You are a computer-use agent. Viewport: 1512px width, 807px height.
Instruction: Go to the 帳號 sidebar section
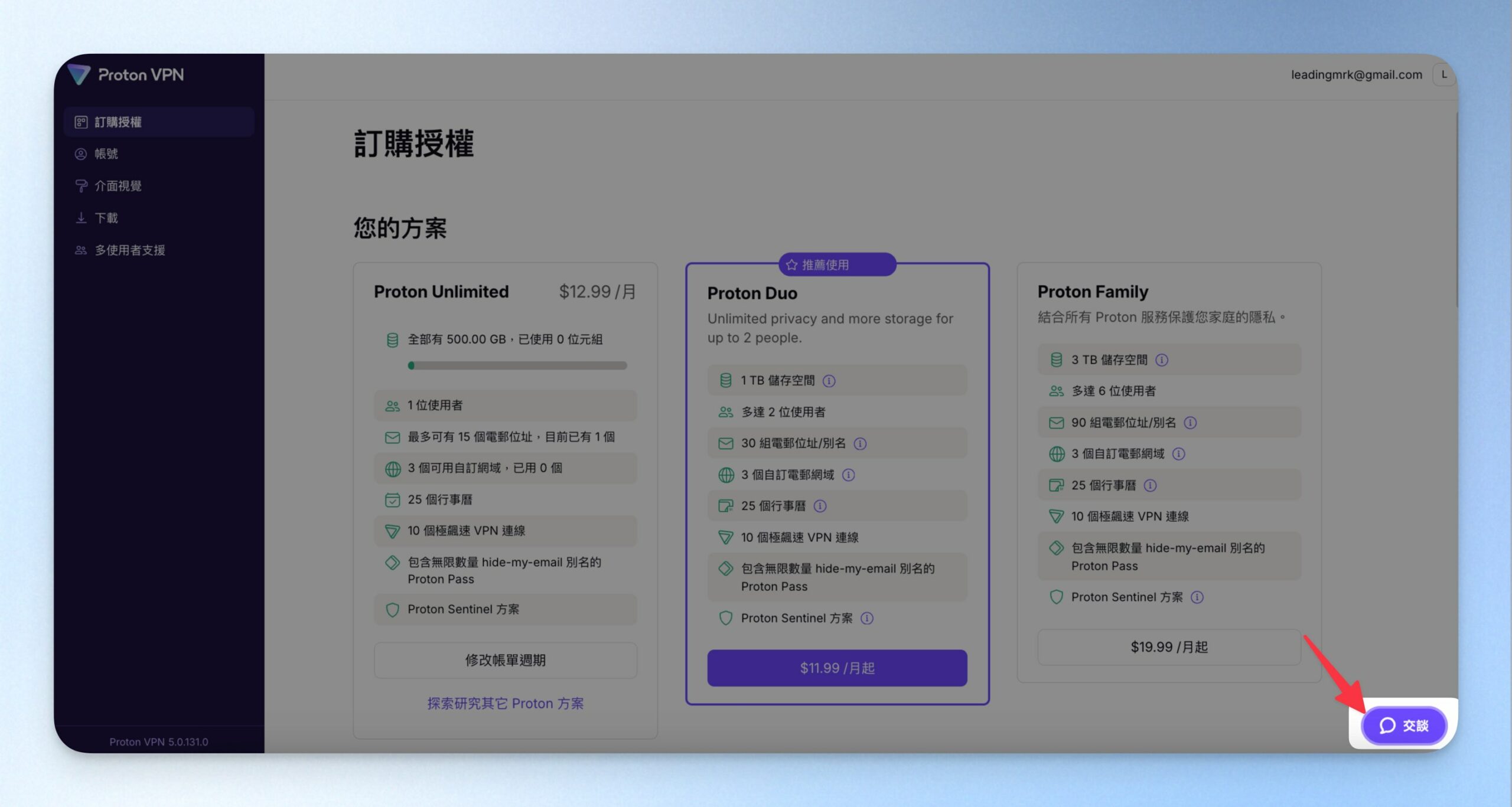point(158,154)
